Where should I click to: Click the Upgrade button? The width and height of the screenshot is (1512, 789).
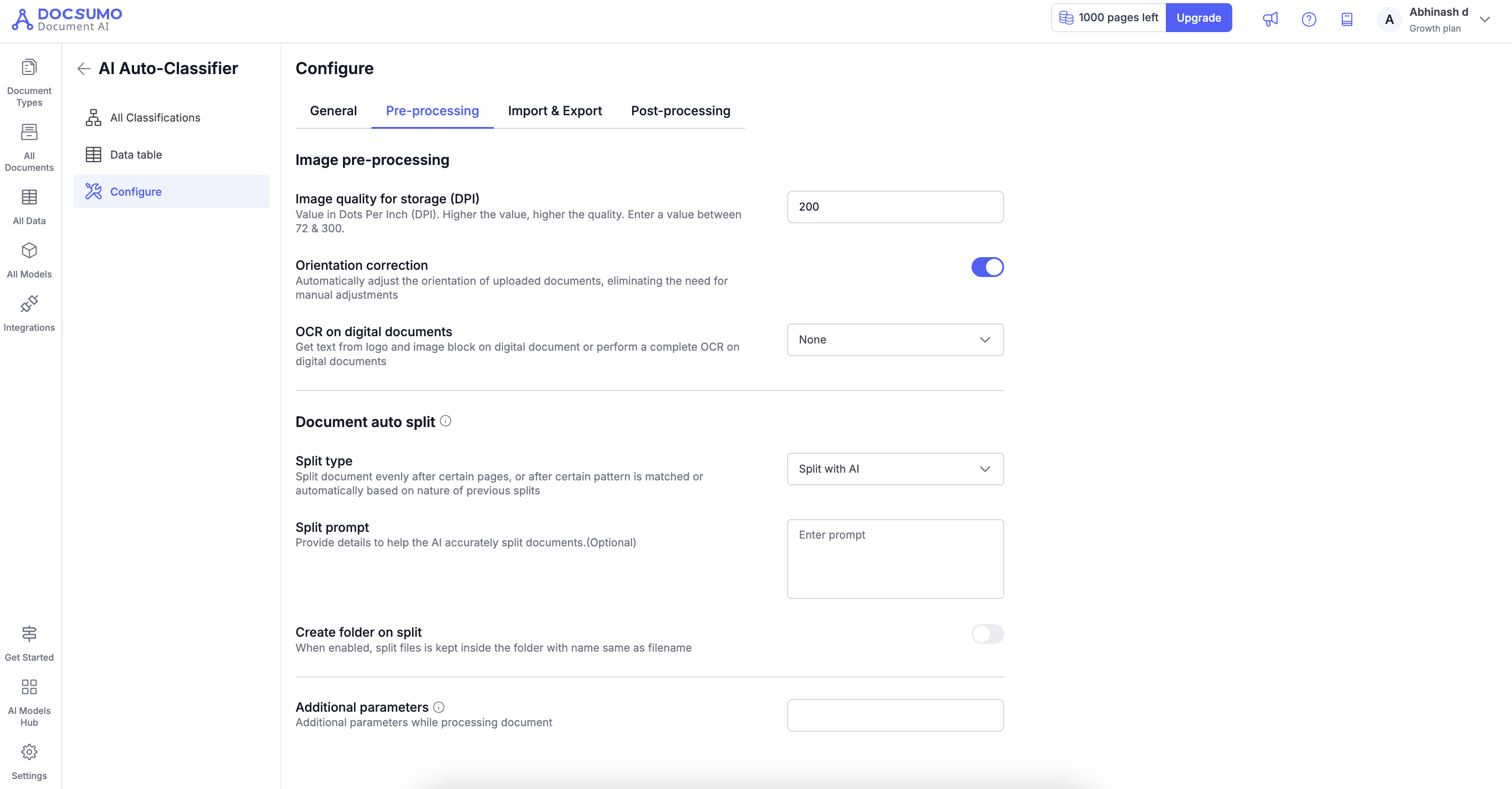click(x=1198, y=18)
